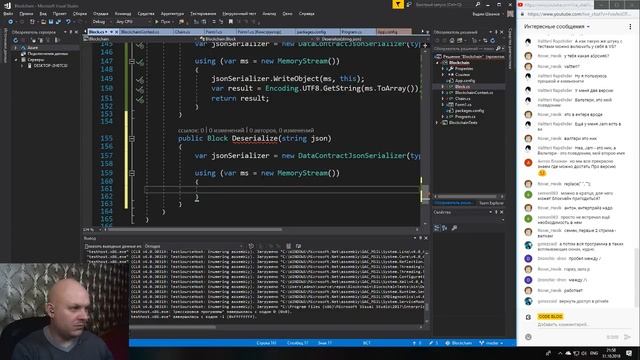Click the Clear All icon in Output toolbar

[x=289, y=246]
